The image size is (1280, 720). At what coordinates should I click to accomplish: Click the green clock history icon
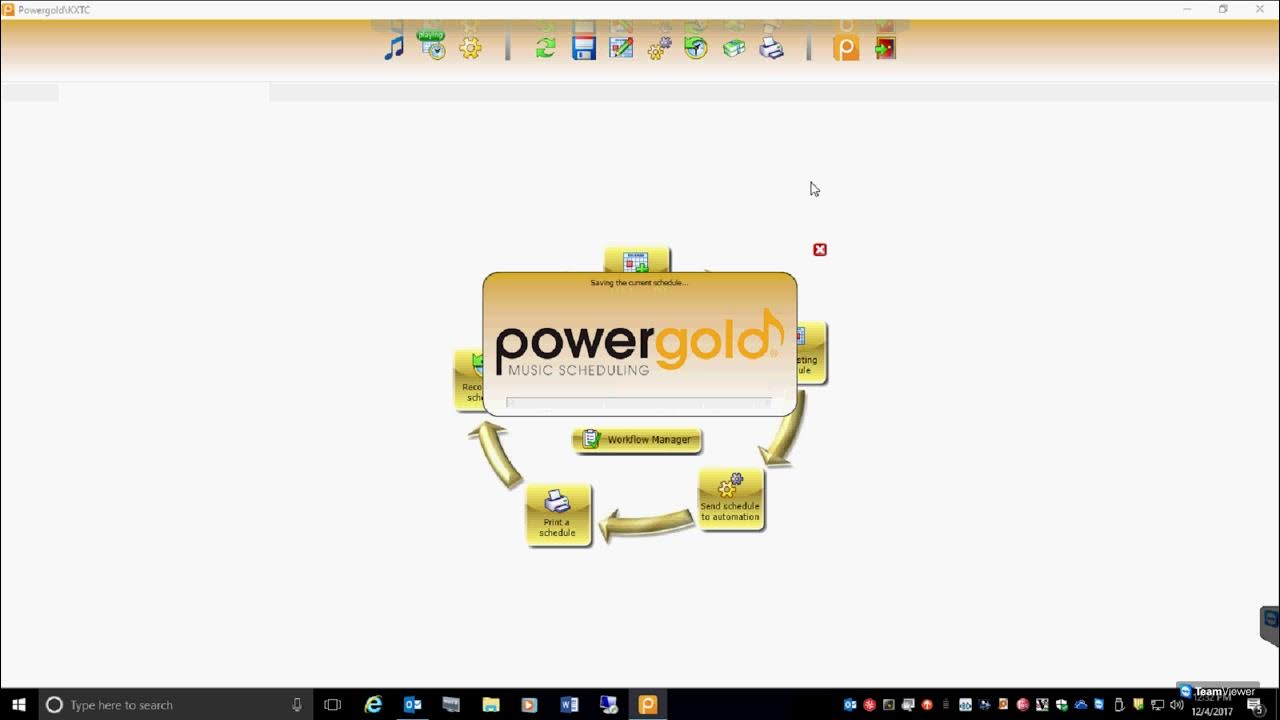696,47
